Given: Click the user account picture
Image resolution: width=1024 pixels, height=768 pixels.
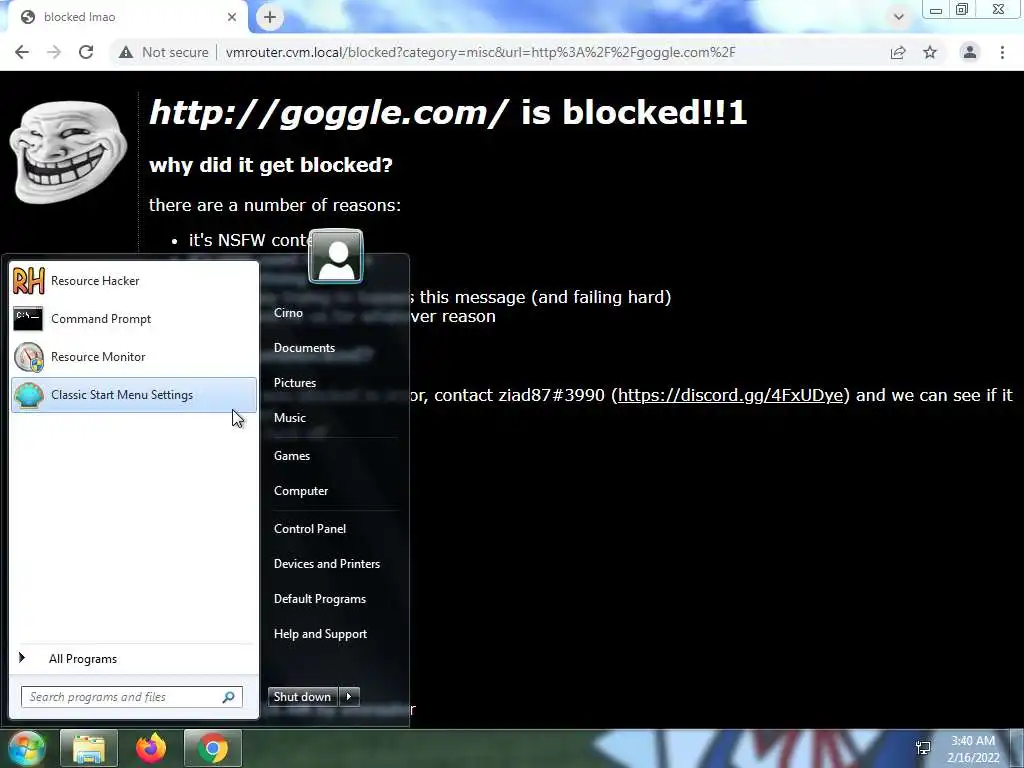Looking at the screenshot, I should click(336, 256).
